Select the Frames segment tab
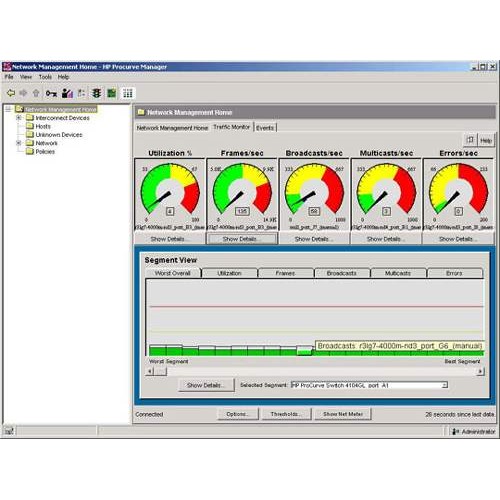Image resolution: width=500 pixels, height=500 pixels. click(285, 273)
